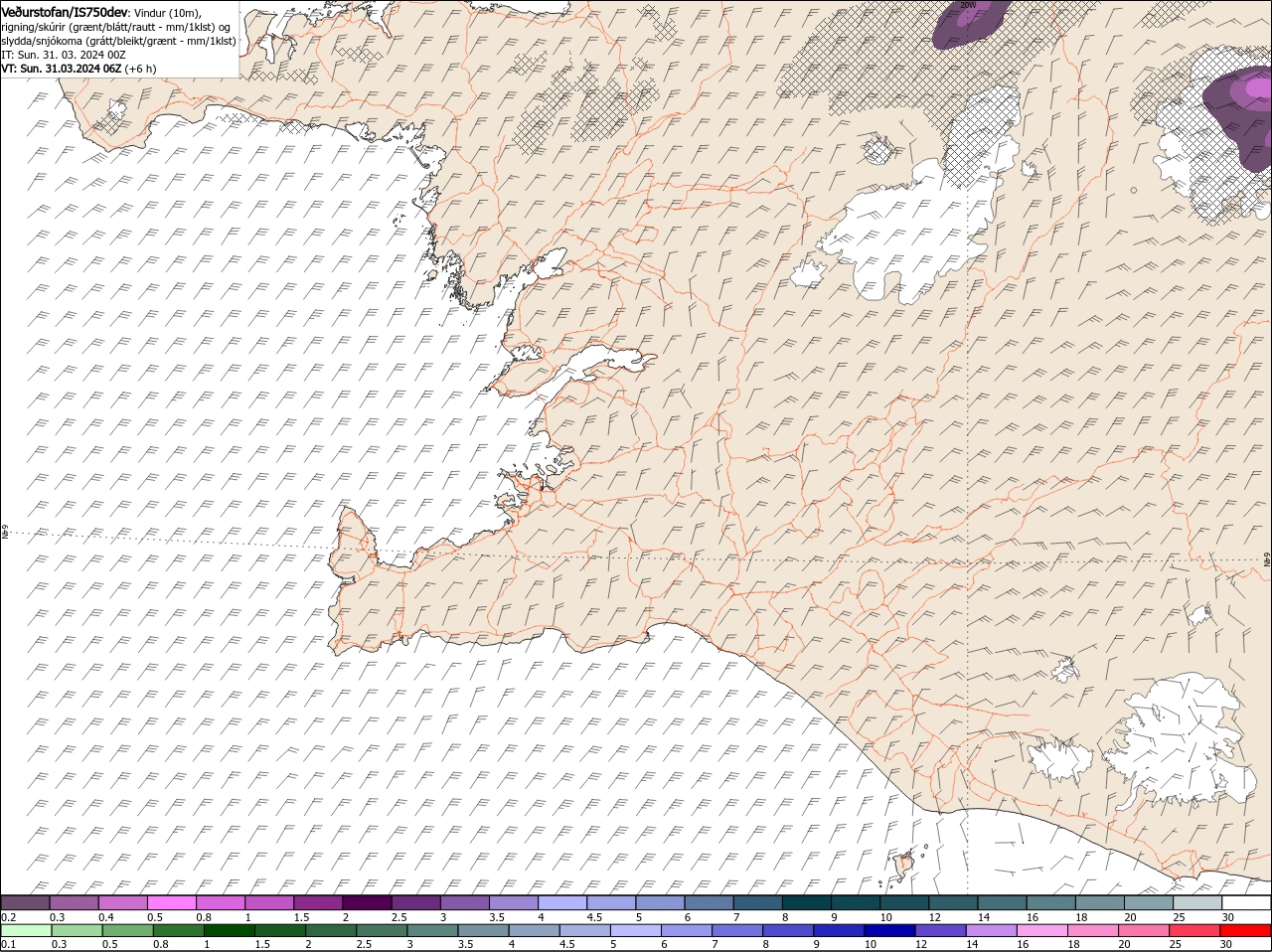Select the 16 light pink rain scale swatch

click(x=1043, y=931)
